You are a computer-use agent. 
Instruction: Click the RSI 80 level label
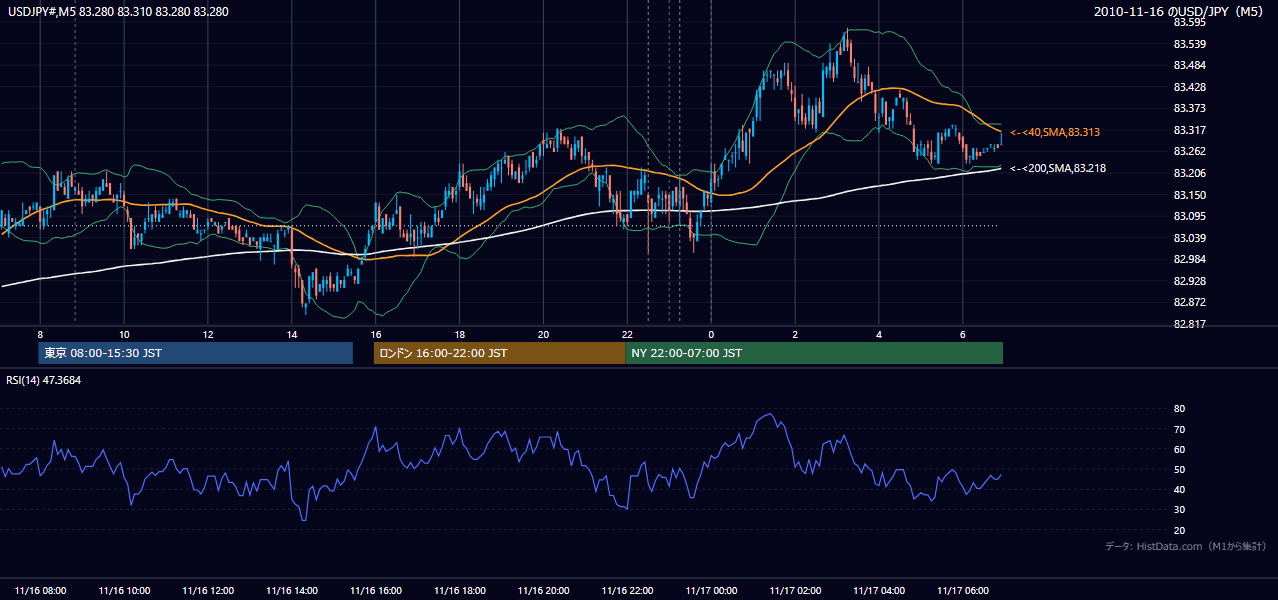(x=1179, y=409)
